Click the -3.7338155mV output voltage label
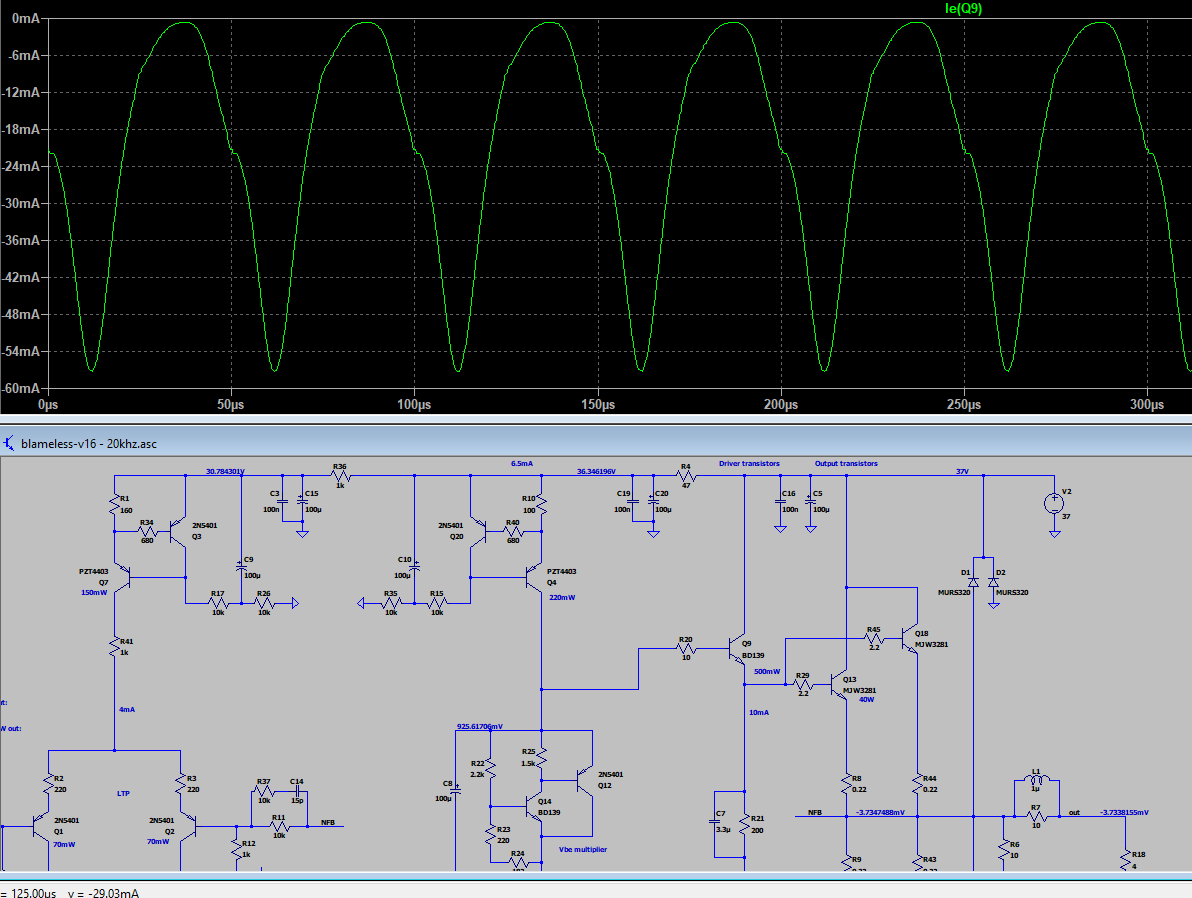Viewport: 1192px width, 898px height. 1124,812
